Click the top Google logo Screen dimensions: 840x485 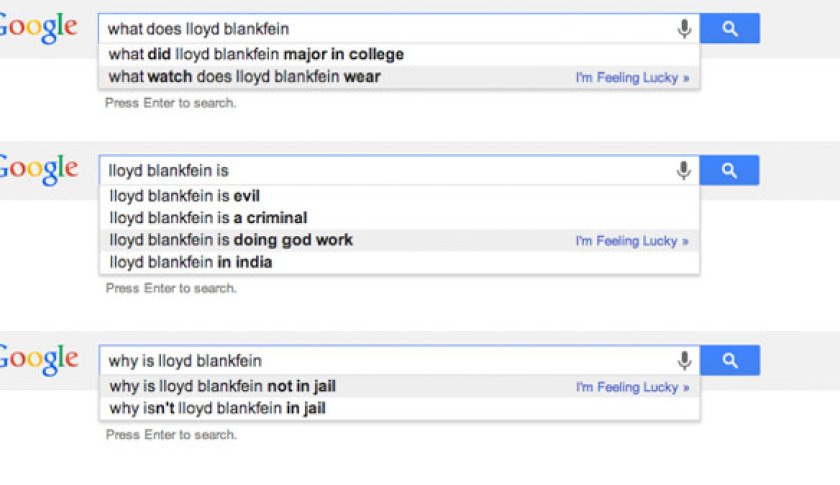(38, 27)
